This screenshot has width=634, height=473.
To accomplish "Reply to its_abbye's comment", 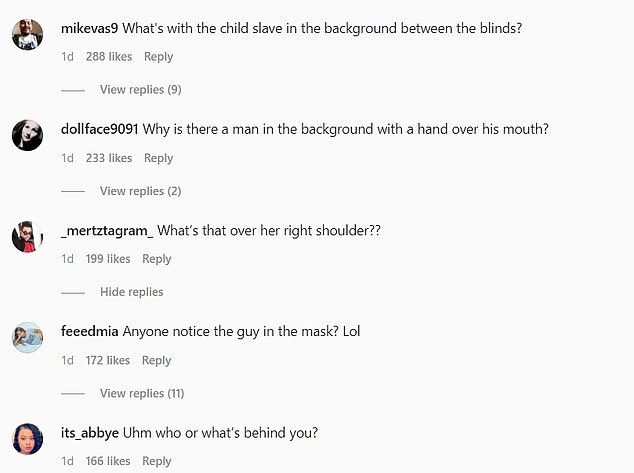I will pyautogui.click(x=157, y=461).
